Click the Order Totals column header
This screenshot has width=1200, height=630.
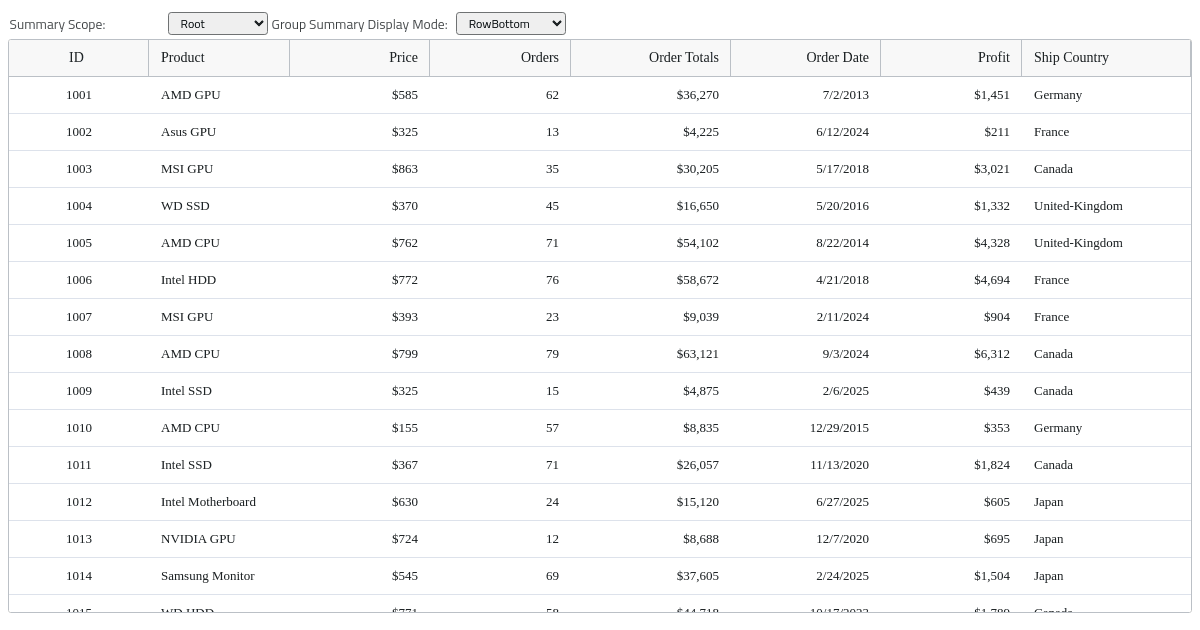[651, 58]
